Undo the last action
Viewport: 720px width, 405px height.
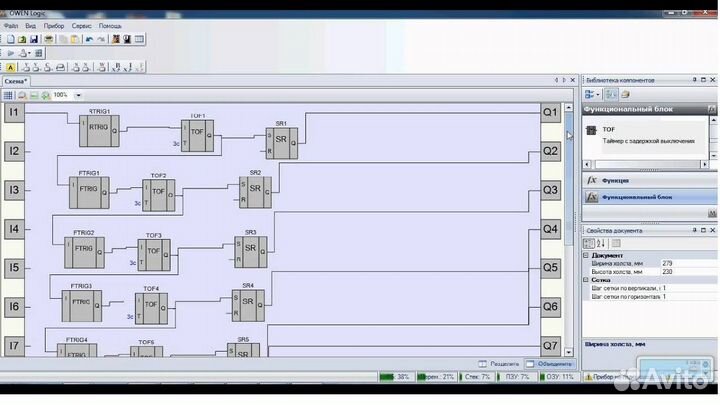89,39
